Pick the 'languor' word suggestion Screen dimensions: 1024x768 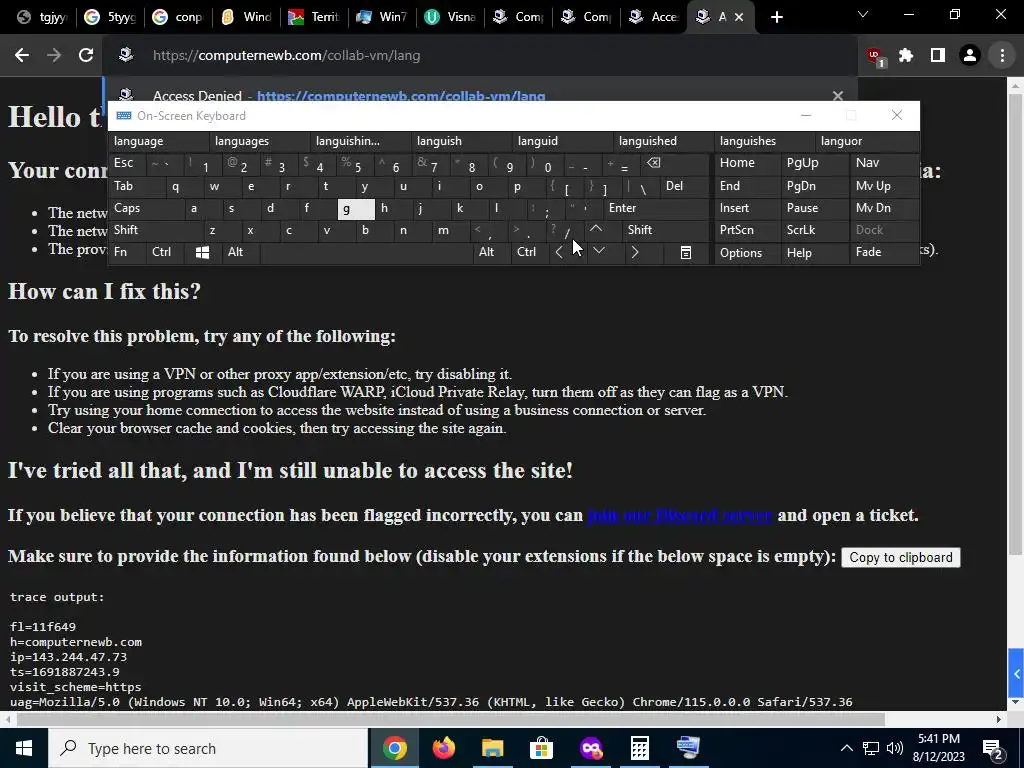point(869,141)
